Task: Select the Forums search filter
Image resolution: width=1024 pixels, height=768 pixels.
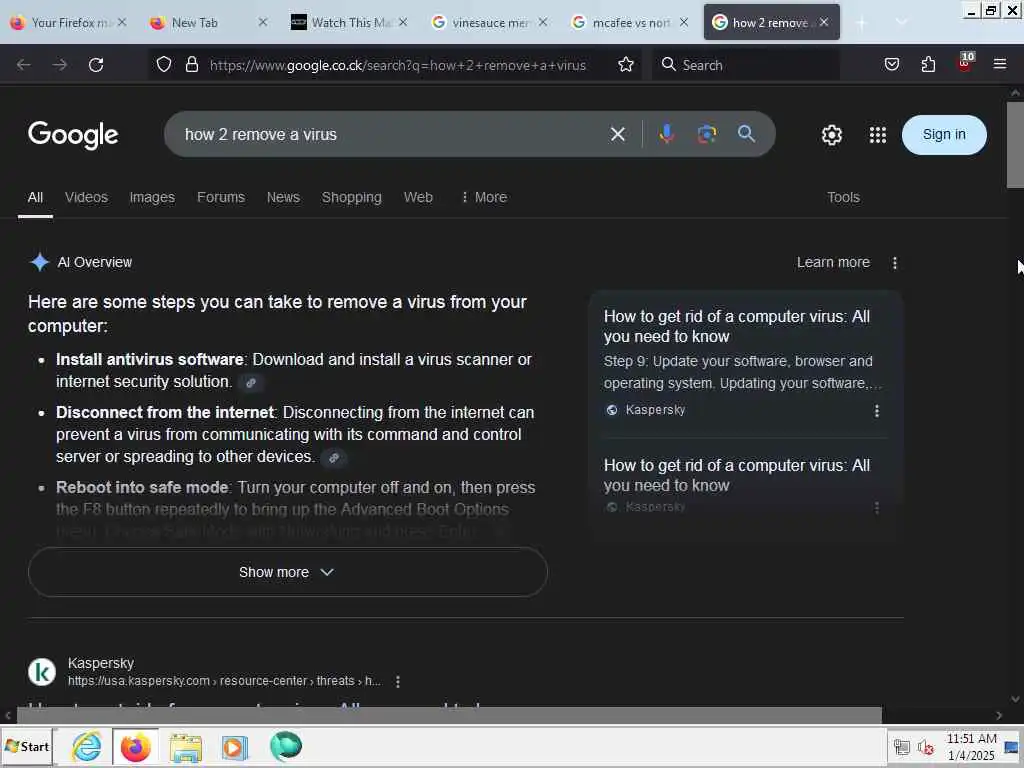Action: [221, 197]
